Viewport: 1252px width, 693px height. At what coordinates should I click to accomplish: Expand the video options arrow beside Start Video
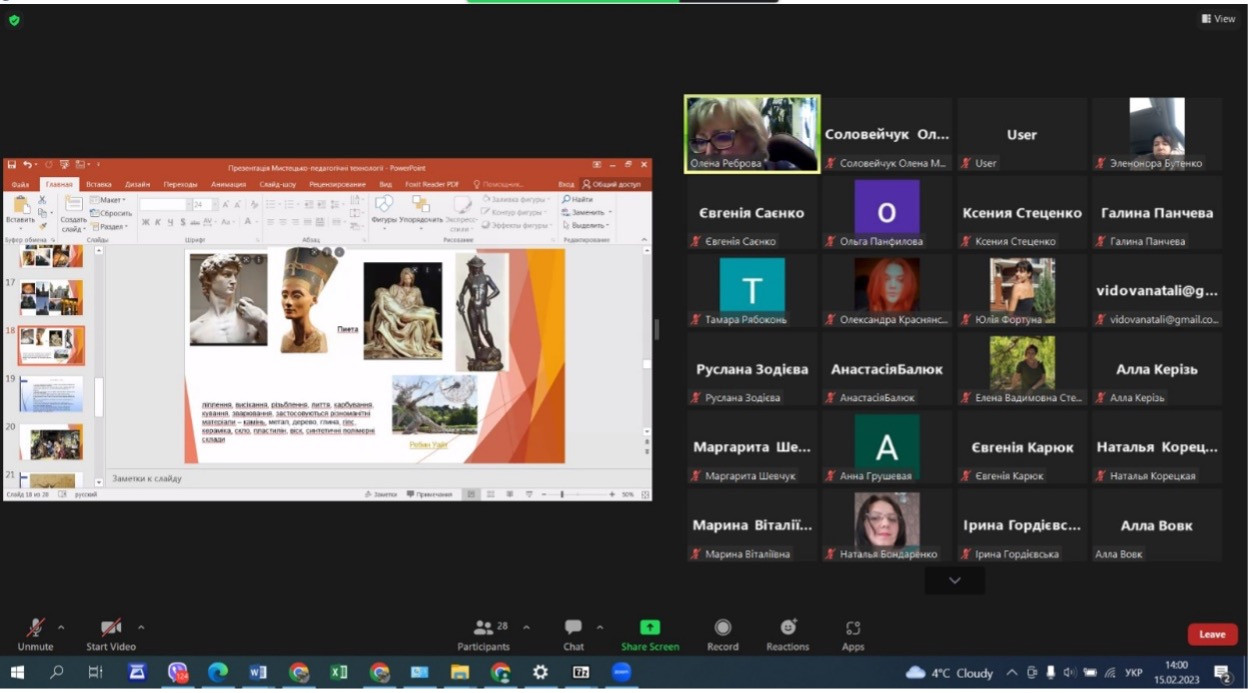pyautogui.click(x=141, y=628)
